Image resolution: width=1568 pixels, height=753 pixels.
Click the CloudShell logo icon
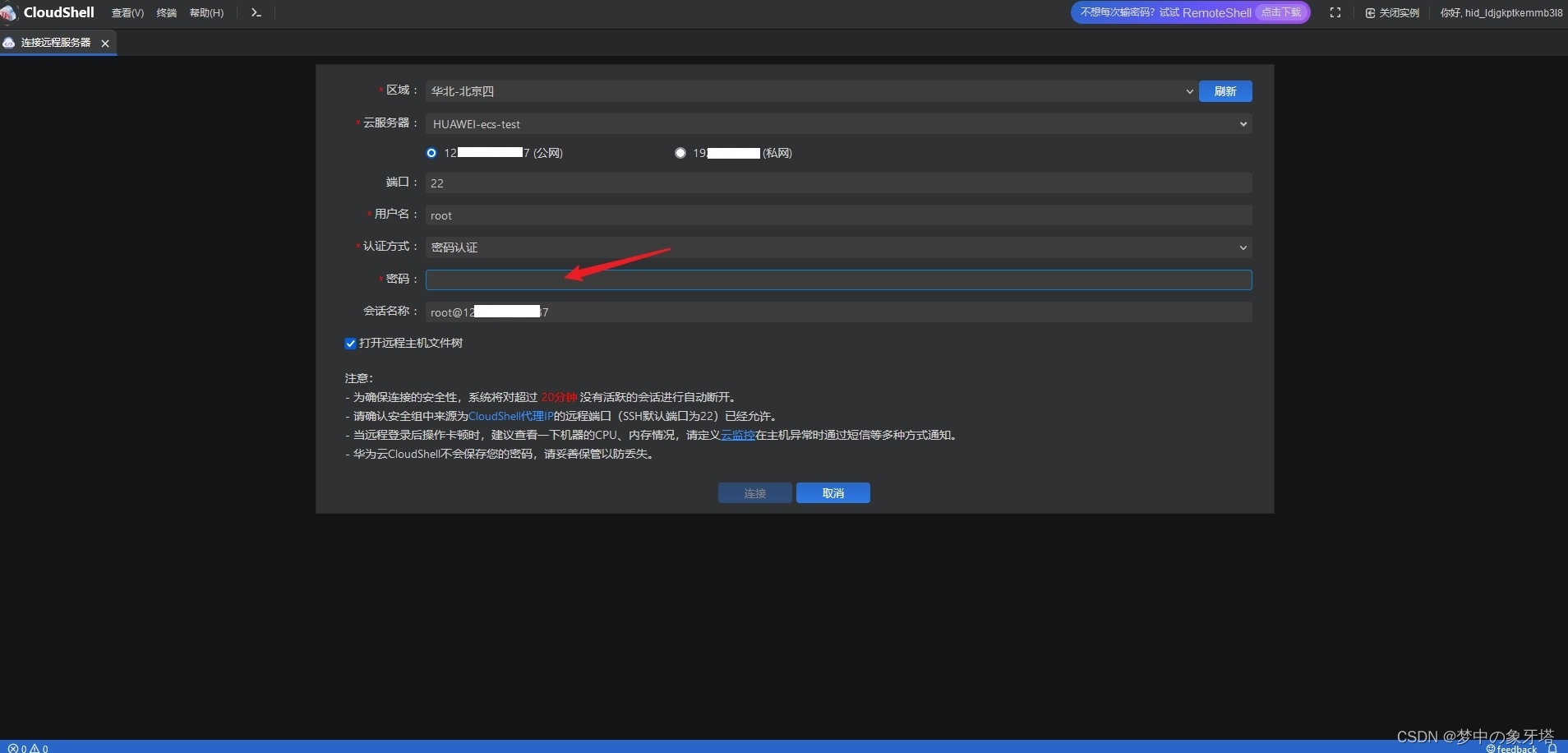(x=9, y=13)
